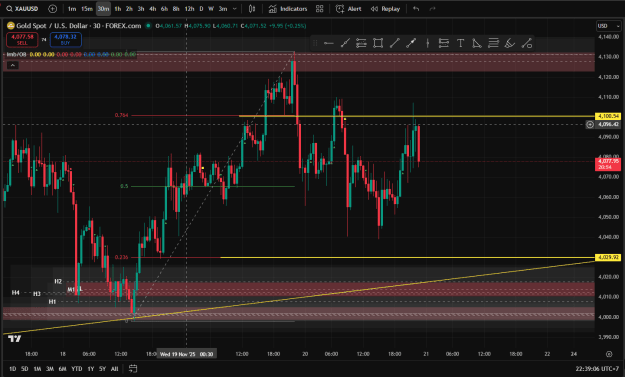Set date range to 5D
625x377 pixels.
pos(25,369)
